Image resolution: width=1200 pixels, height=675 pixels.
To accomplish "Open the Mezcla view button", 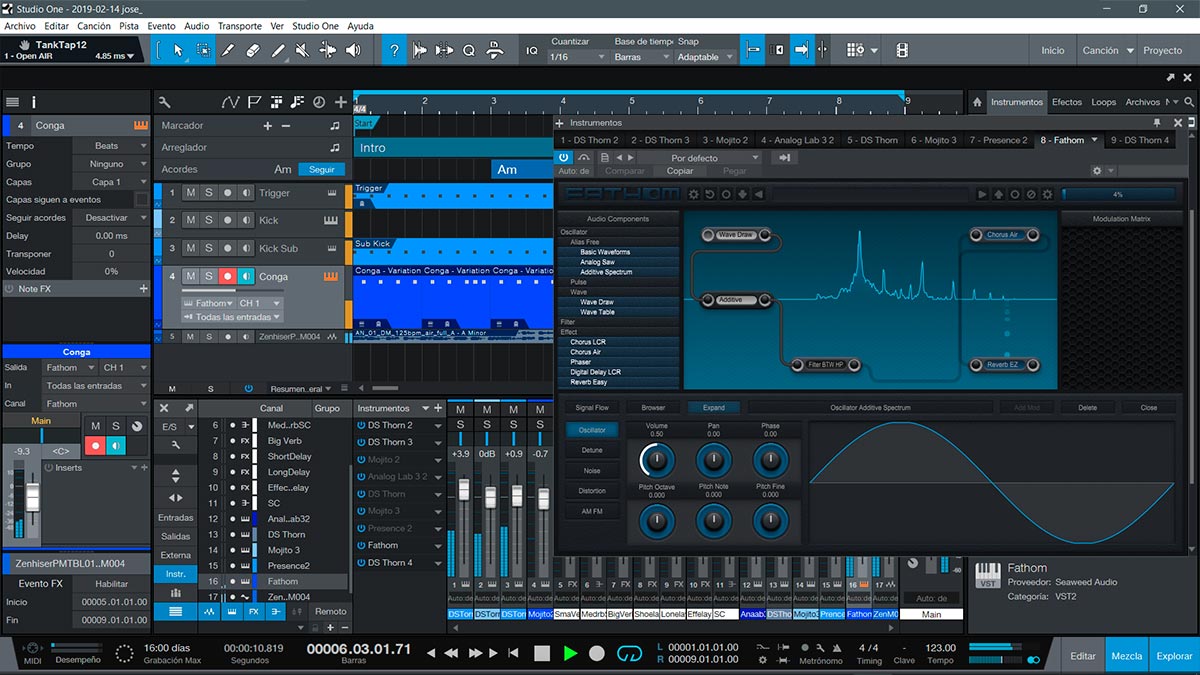I will [x=1127, y=656].
